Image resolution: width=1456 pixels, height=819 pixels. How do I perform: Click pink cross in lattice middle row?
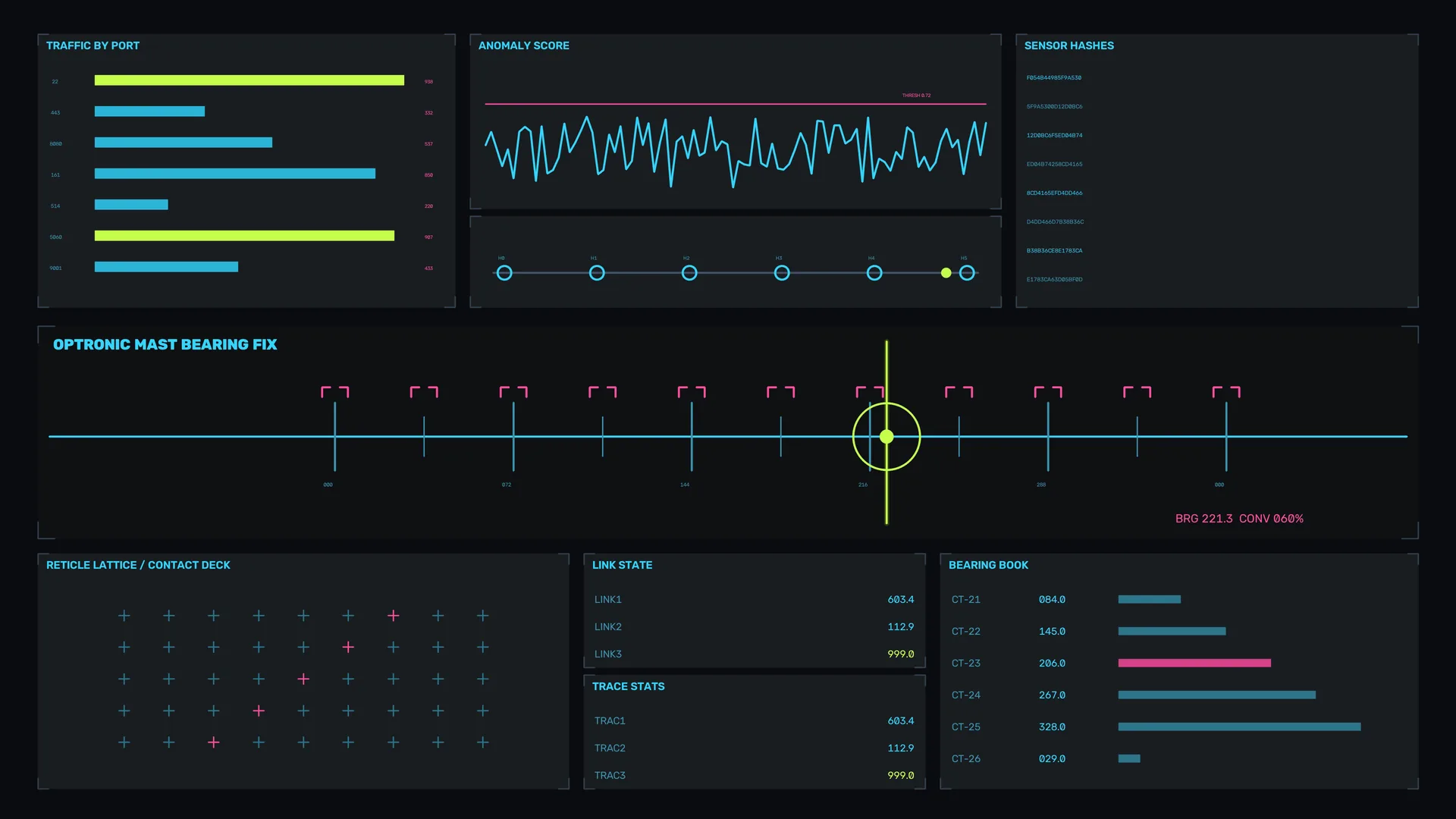coord(303,679)
